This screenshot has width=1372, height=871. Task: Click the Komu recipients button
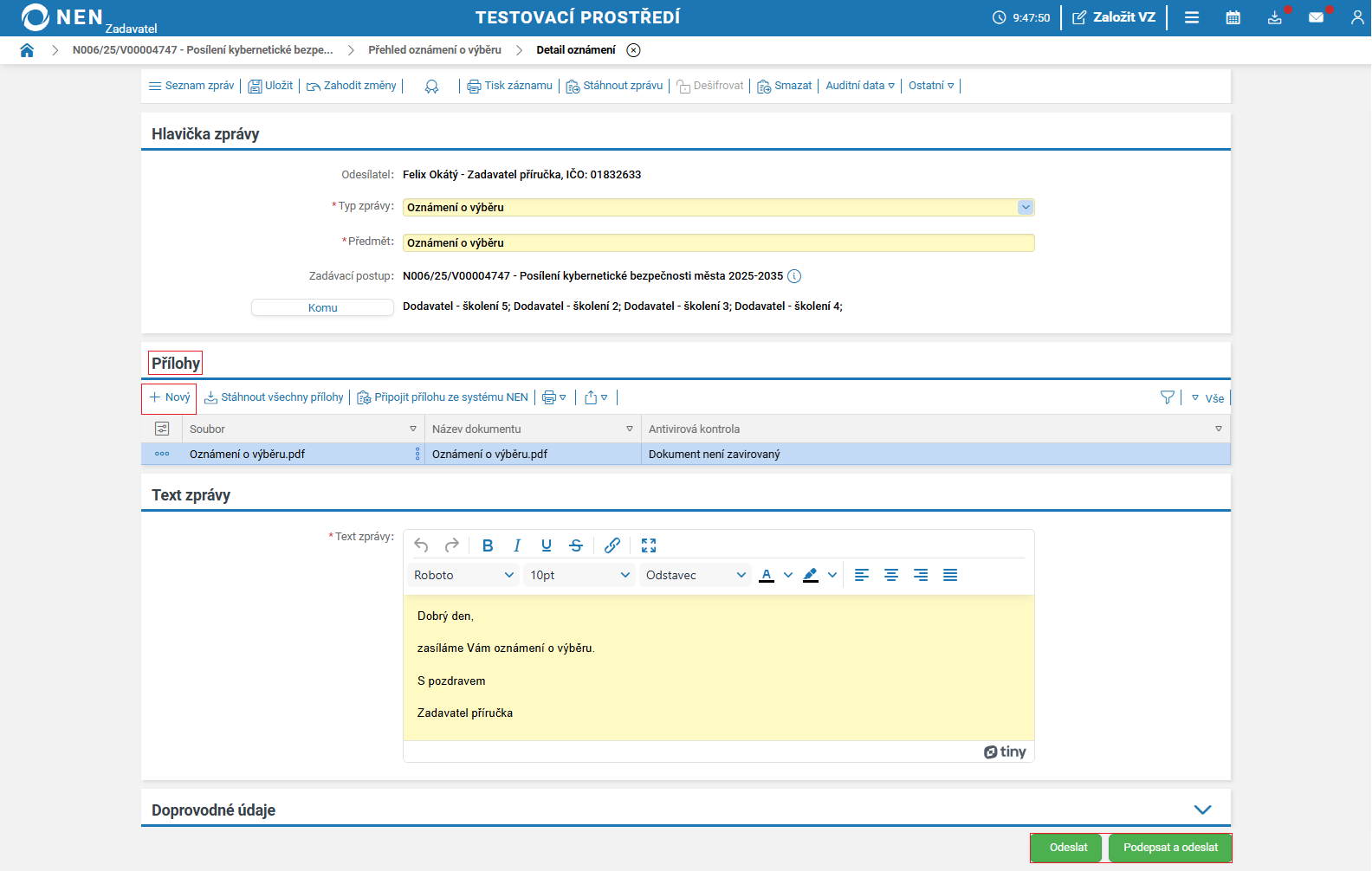click(322, 307)
